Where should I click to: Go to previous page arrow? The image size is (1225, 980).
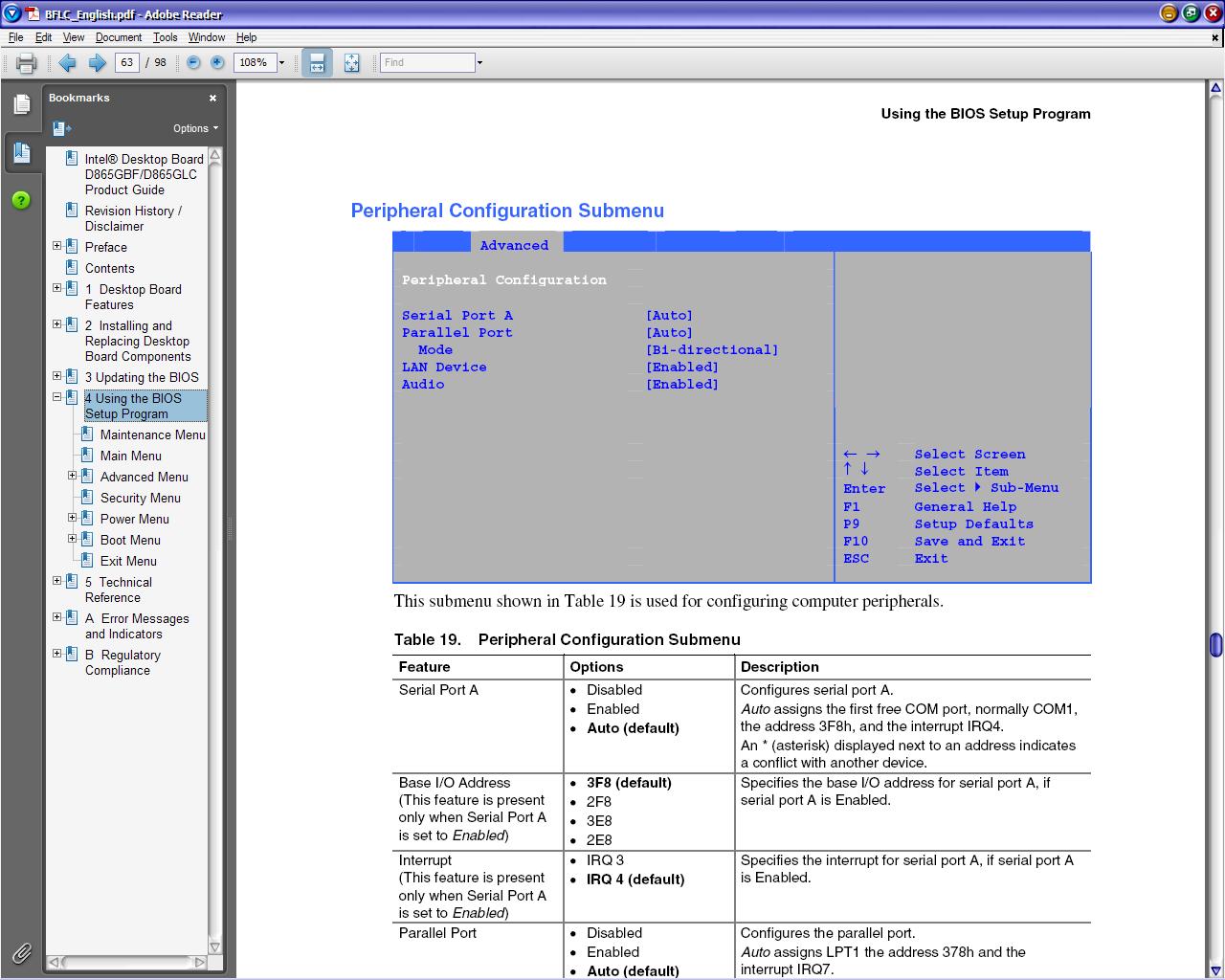tap(67, 63)
